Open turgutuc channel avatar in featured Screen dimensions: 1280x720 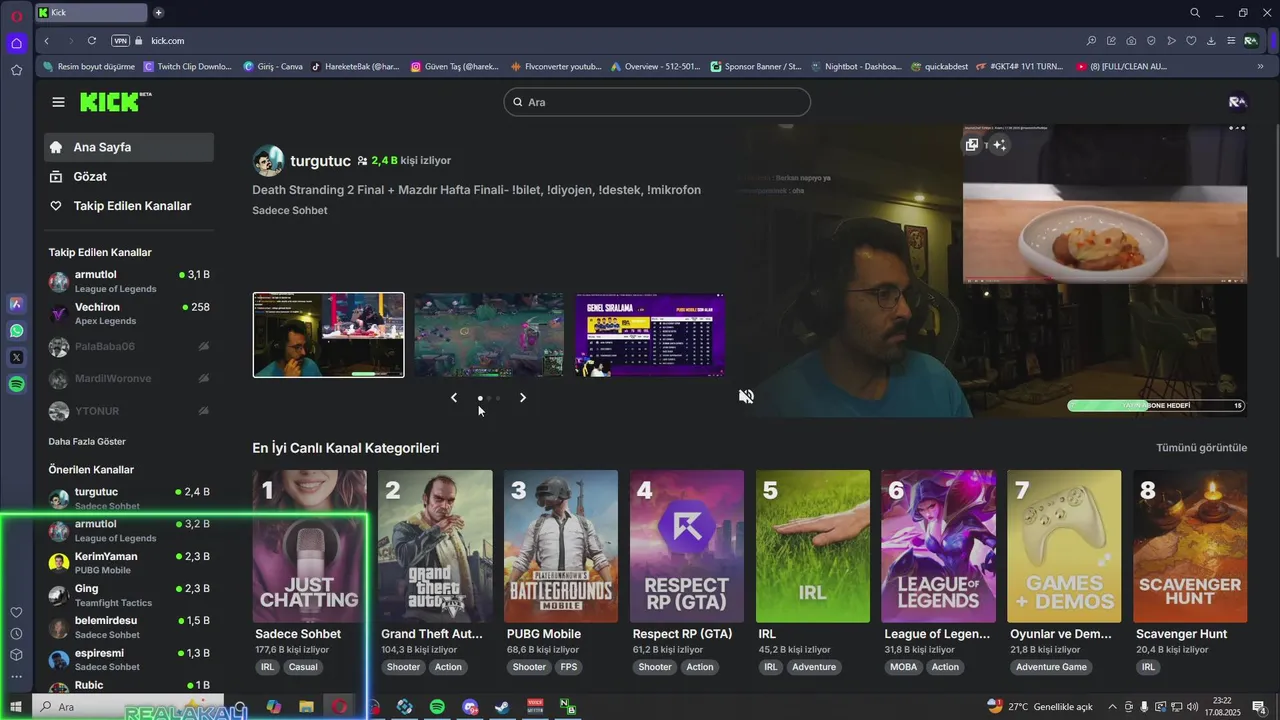click(268, 161)
